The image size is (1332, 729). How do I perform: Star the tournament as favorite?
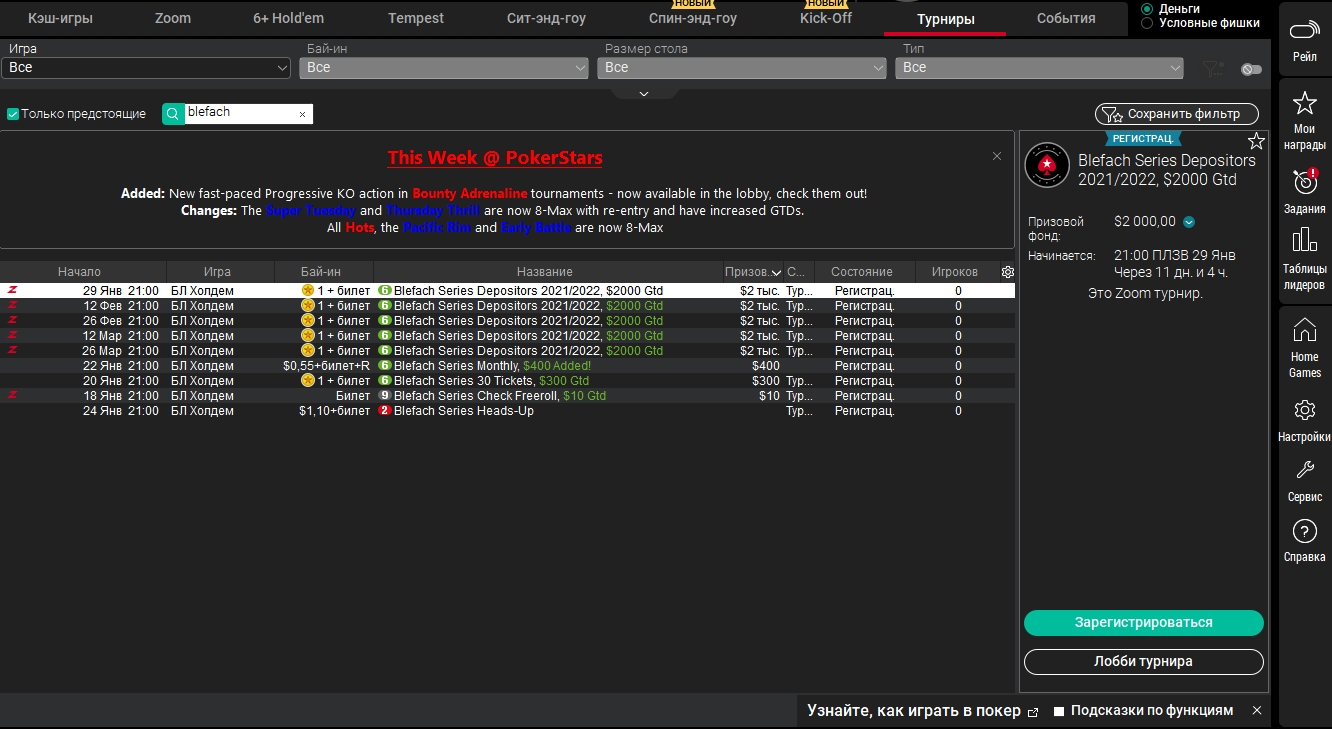tap(1256, 141)
